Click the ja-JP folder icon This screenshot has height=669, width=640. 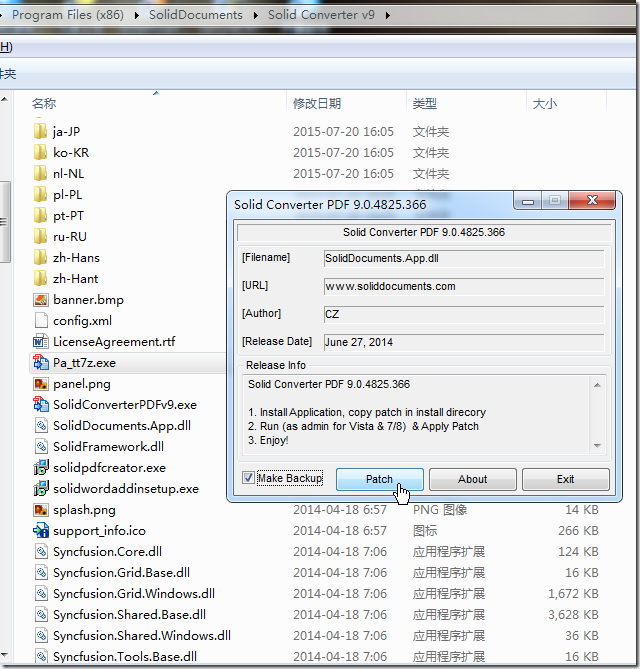click(40, 131)
